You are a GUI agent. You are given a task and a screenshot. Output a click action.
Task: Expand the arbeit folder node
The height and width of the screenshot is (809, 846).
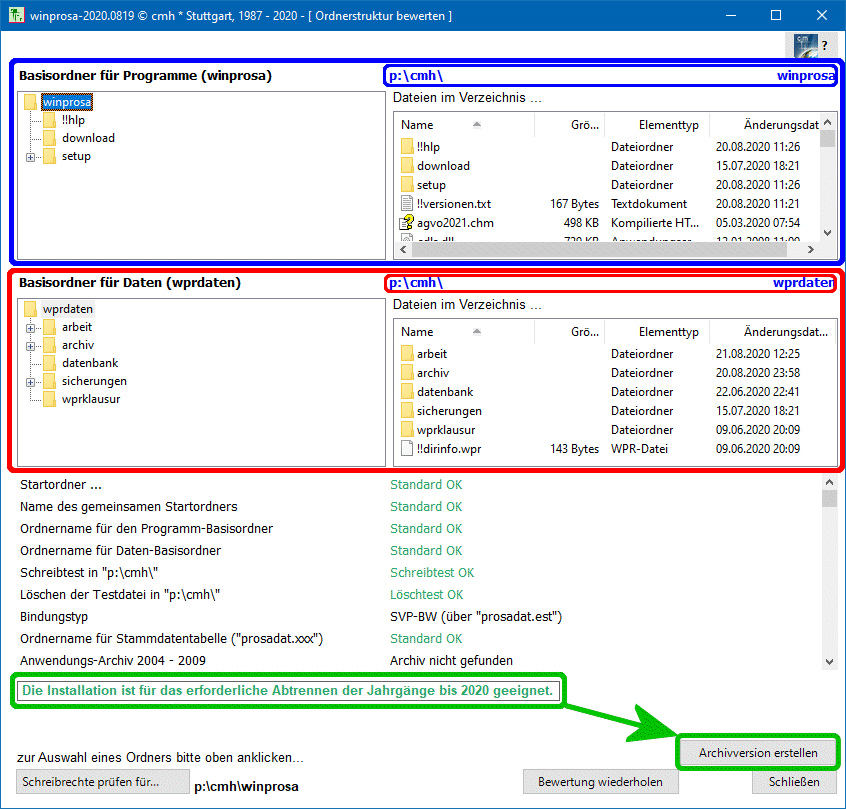pyautogui.click(x=30, y=328)
